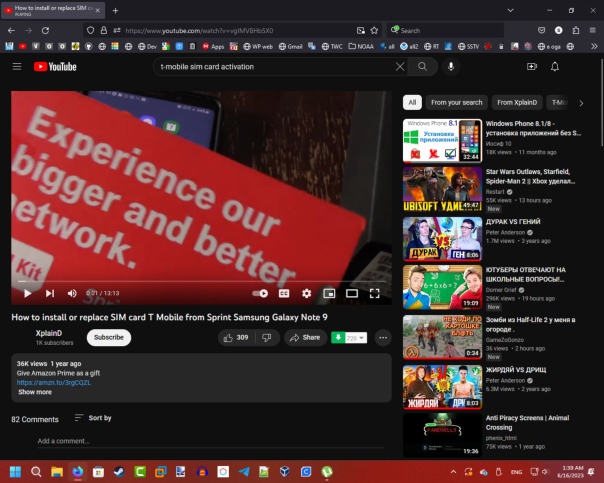The width and height of the screenshot is (604, 483).
Task: Toggle theater mode view
Action: 352,293
